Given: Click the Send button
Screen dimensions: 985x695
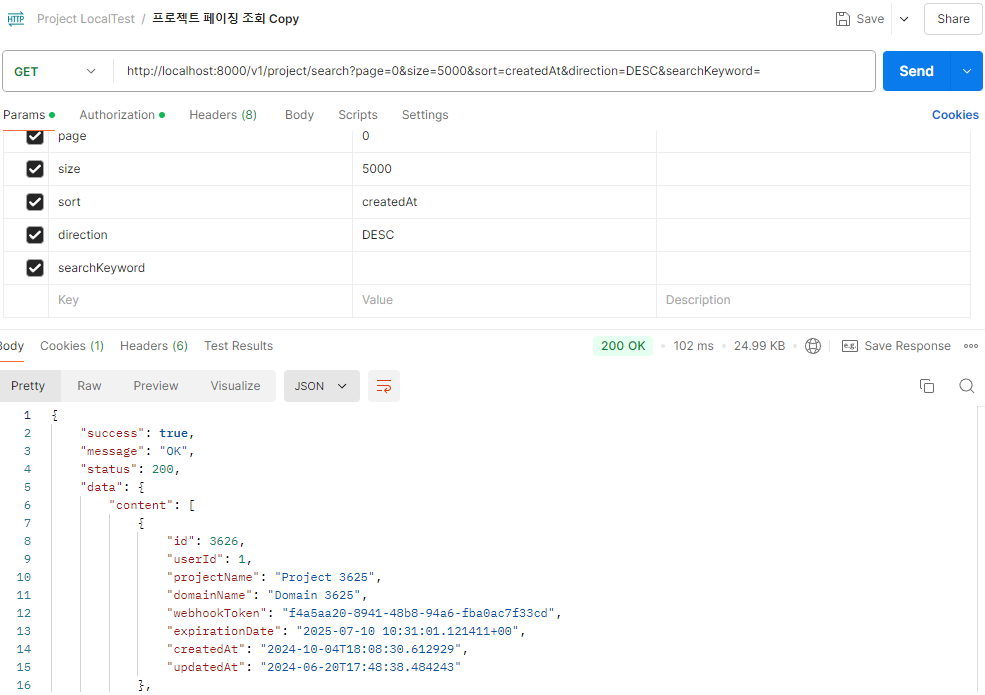Looking at the screenshot, I should 917,71.
